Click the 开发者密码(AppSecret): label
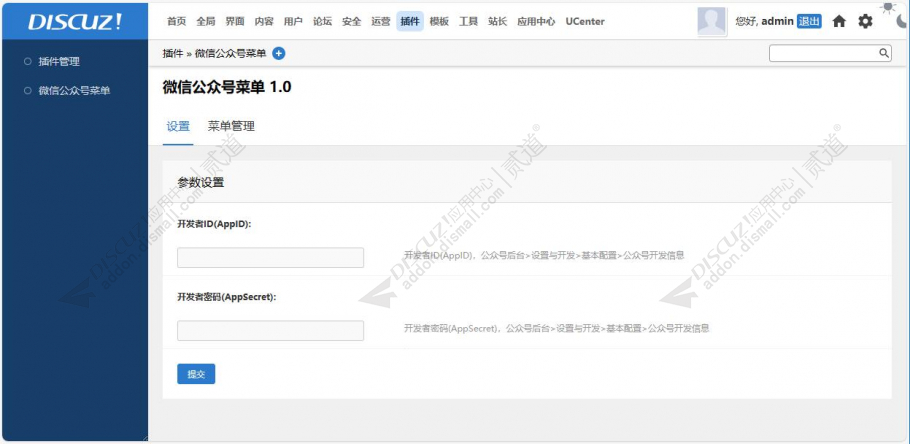910x444 pixels. point(227,297)
